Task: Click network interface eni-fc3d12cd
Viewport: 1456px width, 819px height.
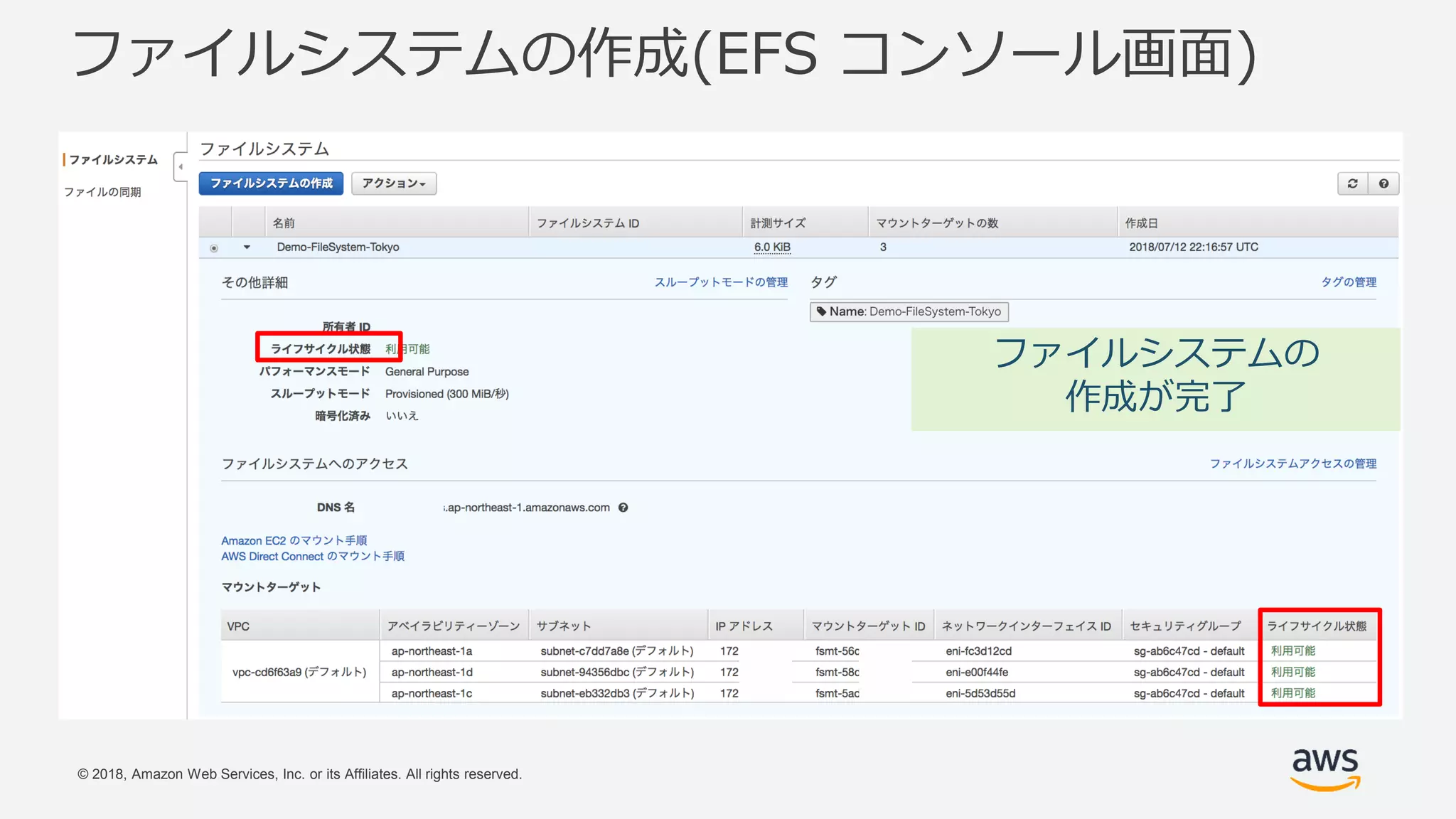Action: point(978,651)
